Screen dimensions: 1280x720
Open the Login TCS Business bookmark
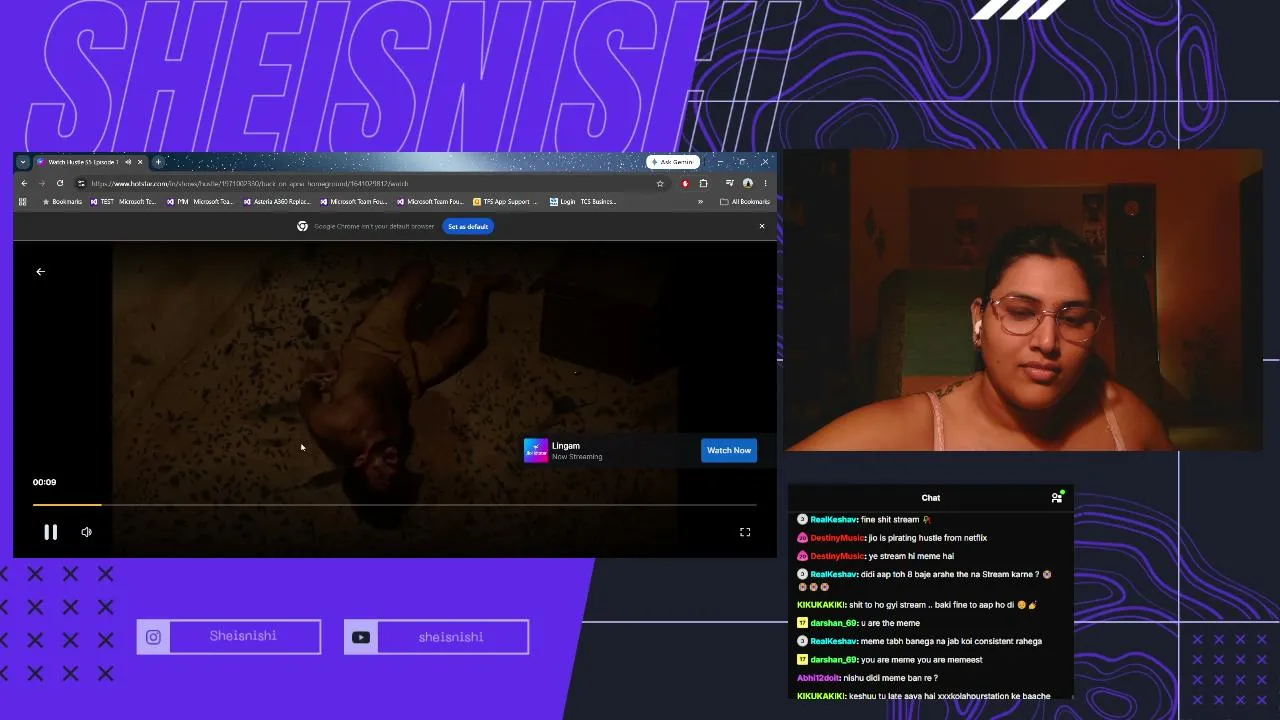point(582,202)
